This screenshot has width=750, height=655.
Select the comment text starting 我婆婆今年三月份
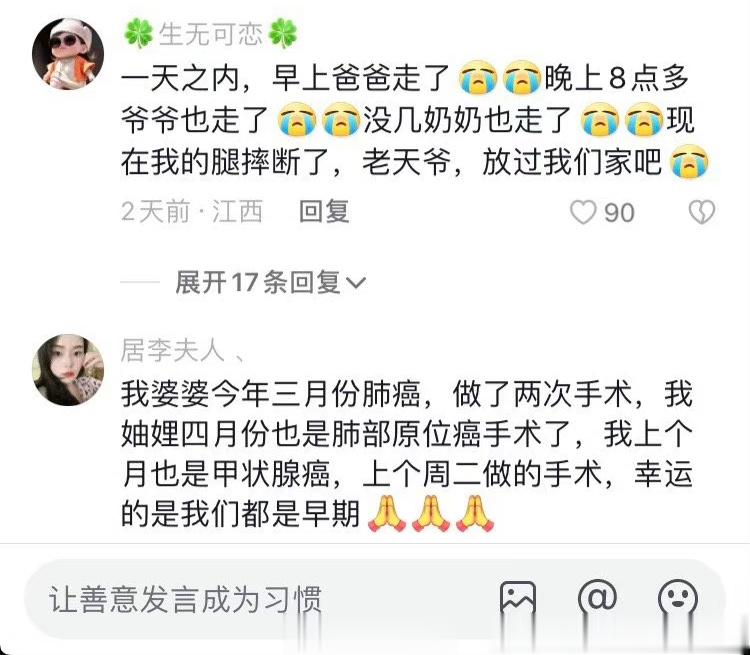click(407, 455)
